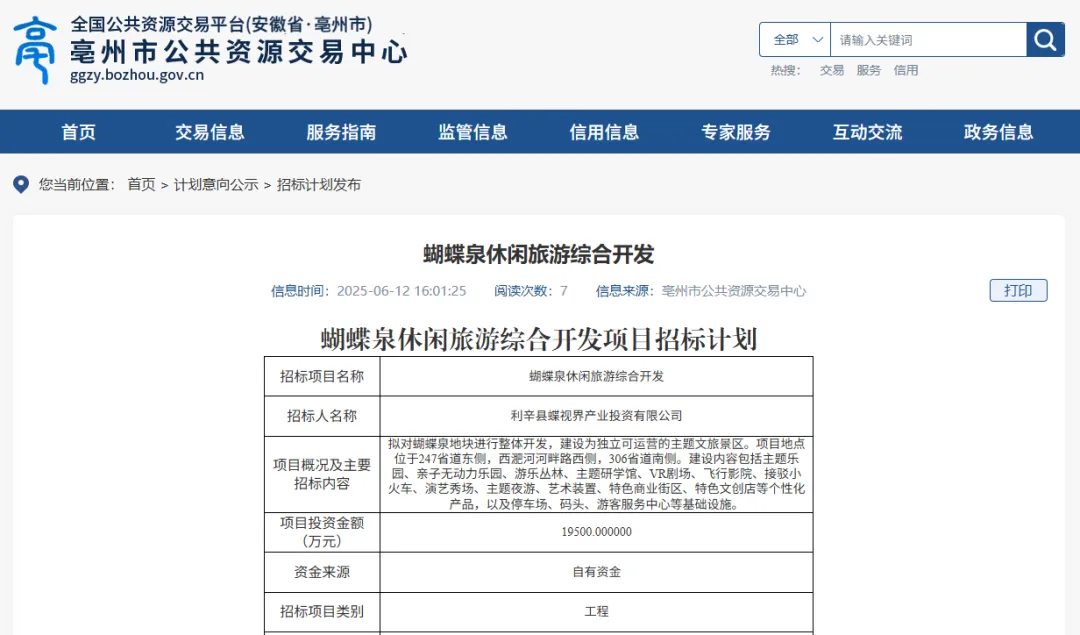Screen dimensions: 1080x635
Task: Click the 服务 hot search link
Action: [x=869, y=70]
